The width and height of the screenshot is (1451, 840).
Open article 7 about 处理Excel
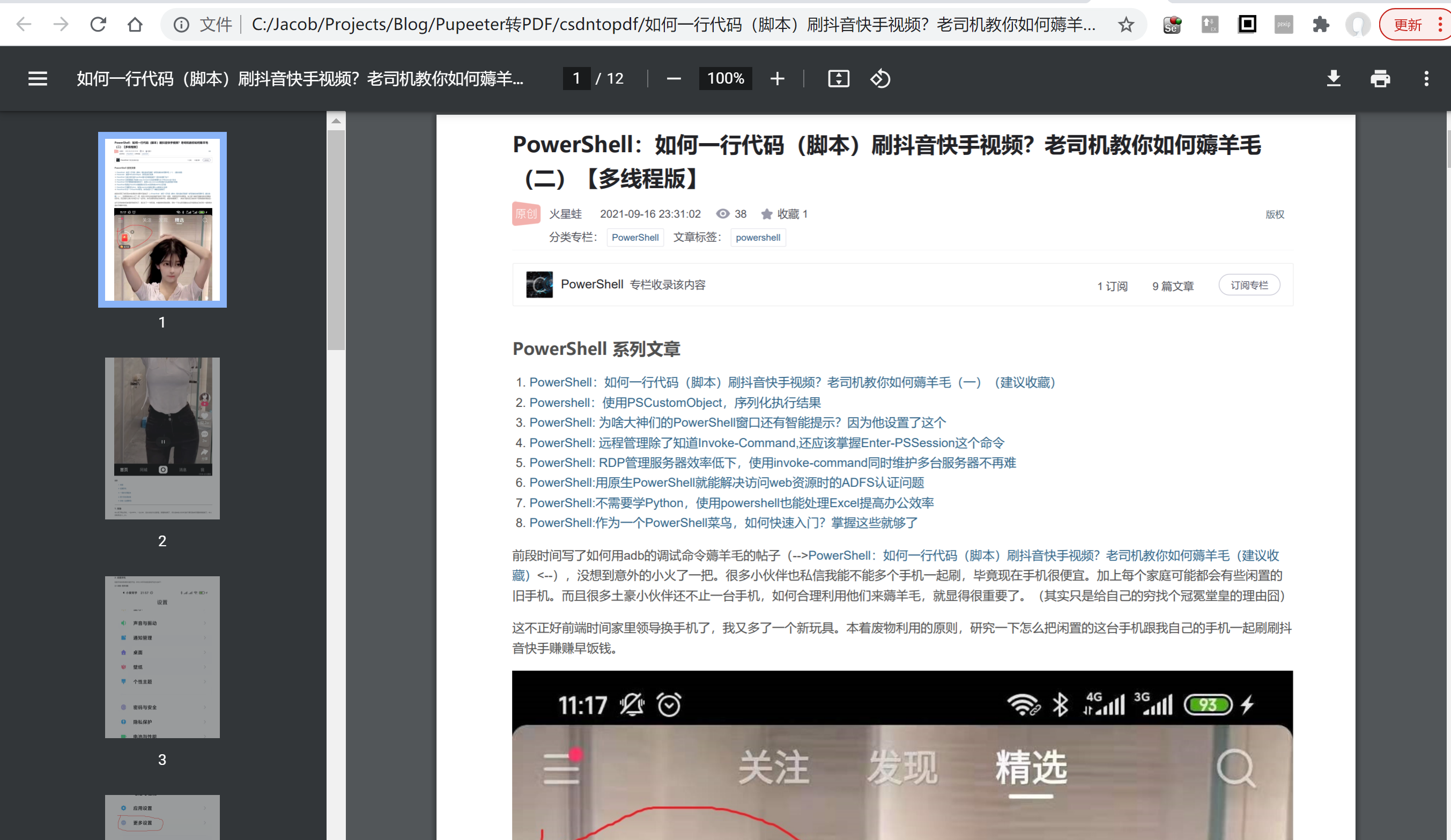(731, 503)
